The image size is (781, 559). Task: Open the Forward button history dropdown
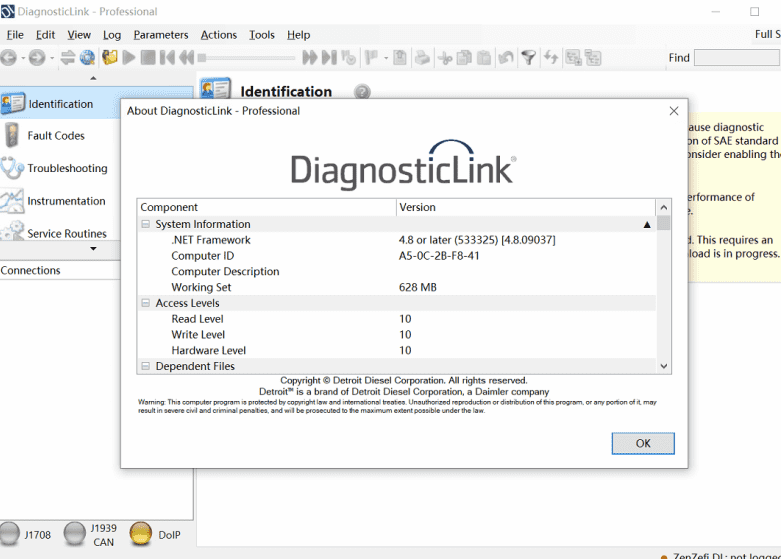click(52, 58)
